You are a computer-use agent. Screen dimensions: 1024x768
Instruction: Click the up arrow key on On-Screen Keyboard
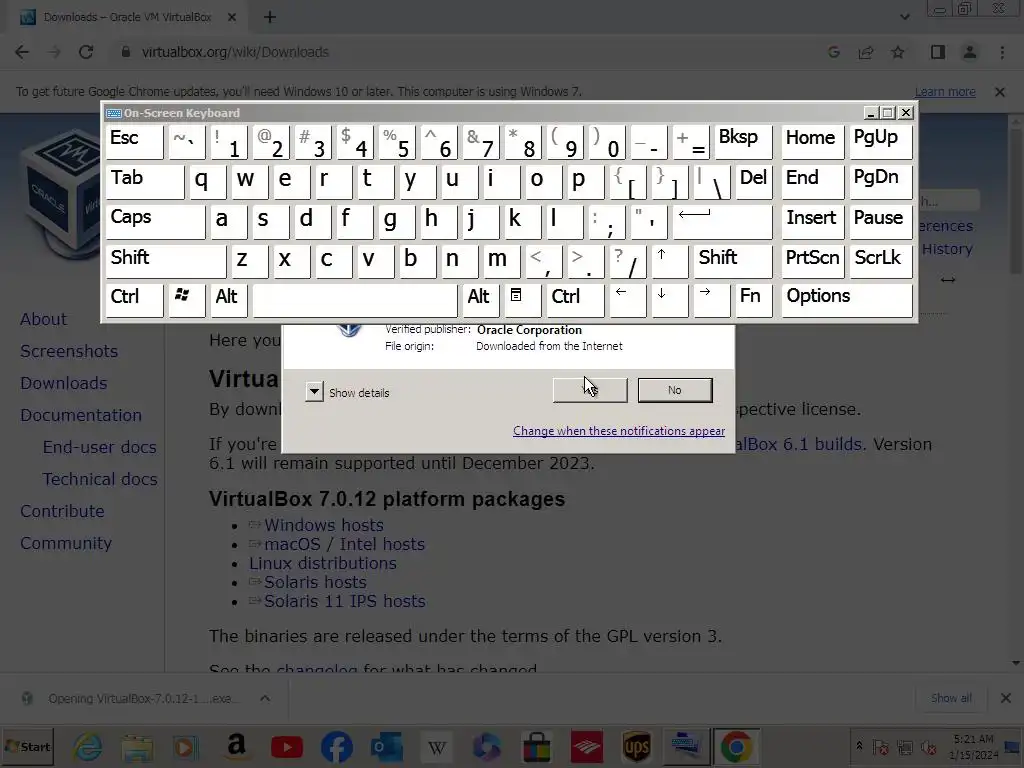click(x=669, y=261)
